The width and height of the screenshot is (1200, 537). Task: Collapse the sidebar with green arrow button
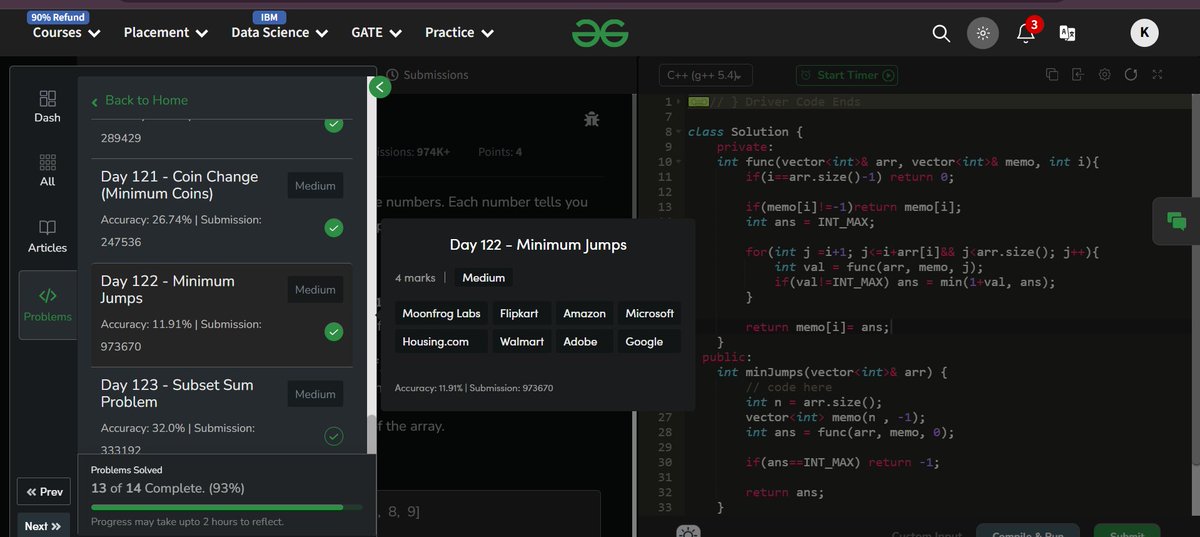(x=379, y=87)
